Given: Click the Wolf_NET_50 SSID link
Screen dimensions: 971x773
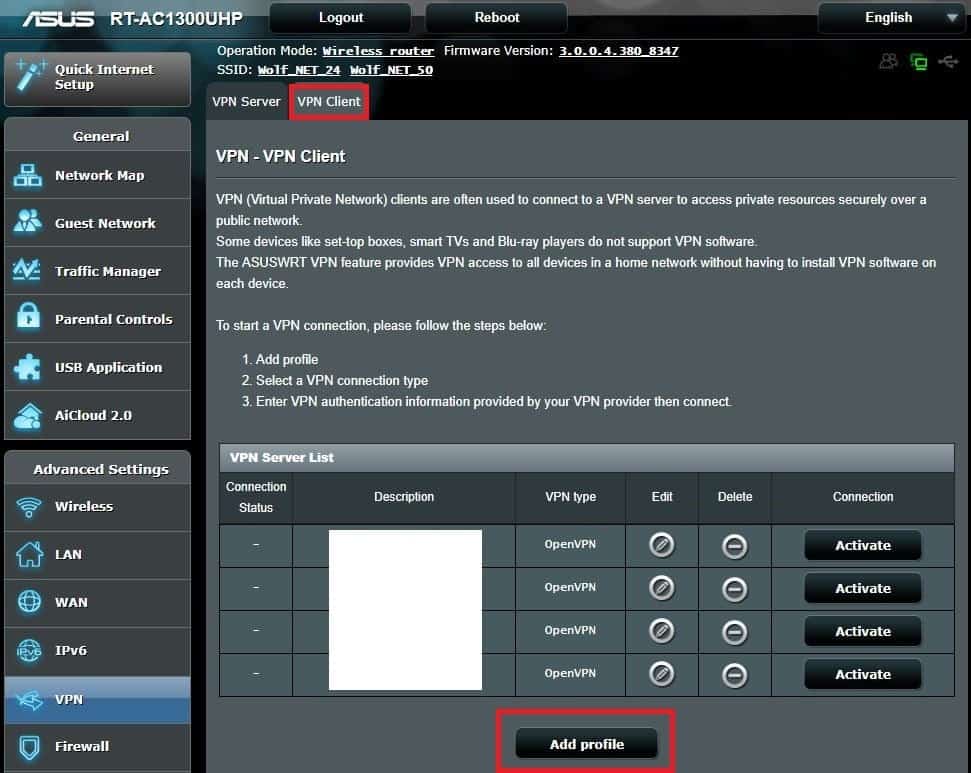Looking at the screenshot, I should point(391,70).
